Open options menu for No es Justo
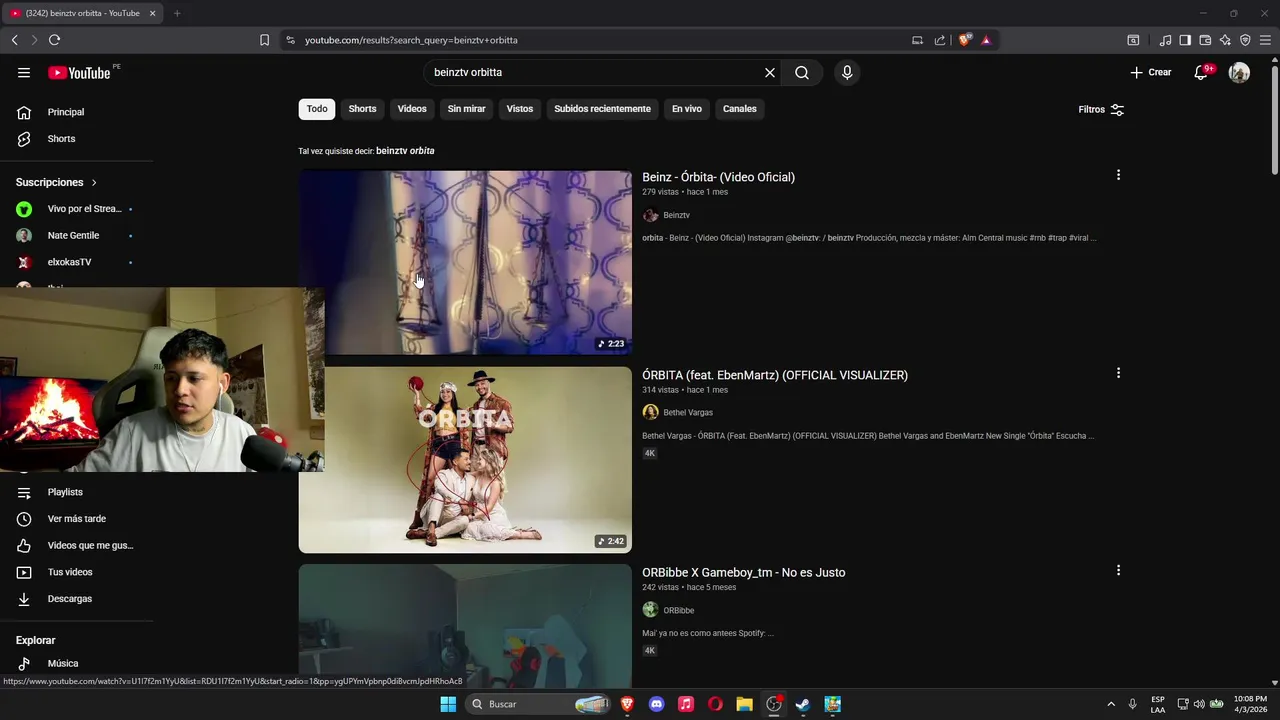This screenshot has width=1280, height=720. 1118,570
